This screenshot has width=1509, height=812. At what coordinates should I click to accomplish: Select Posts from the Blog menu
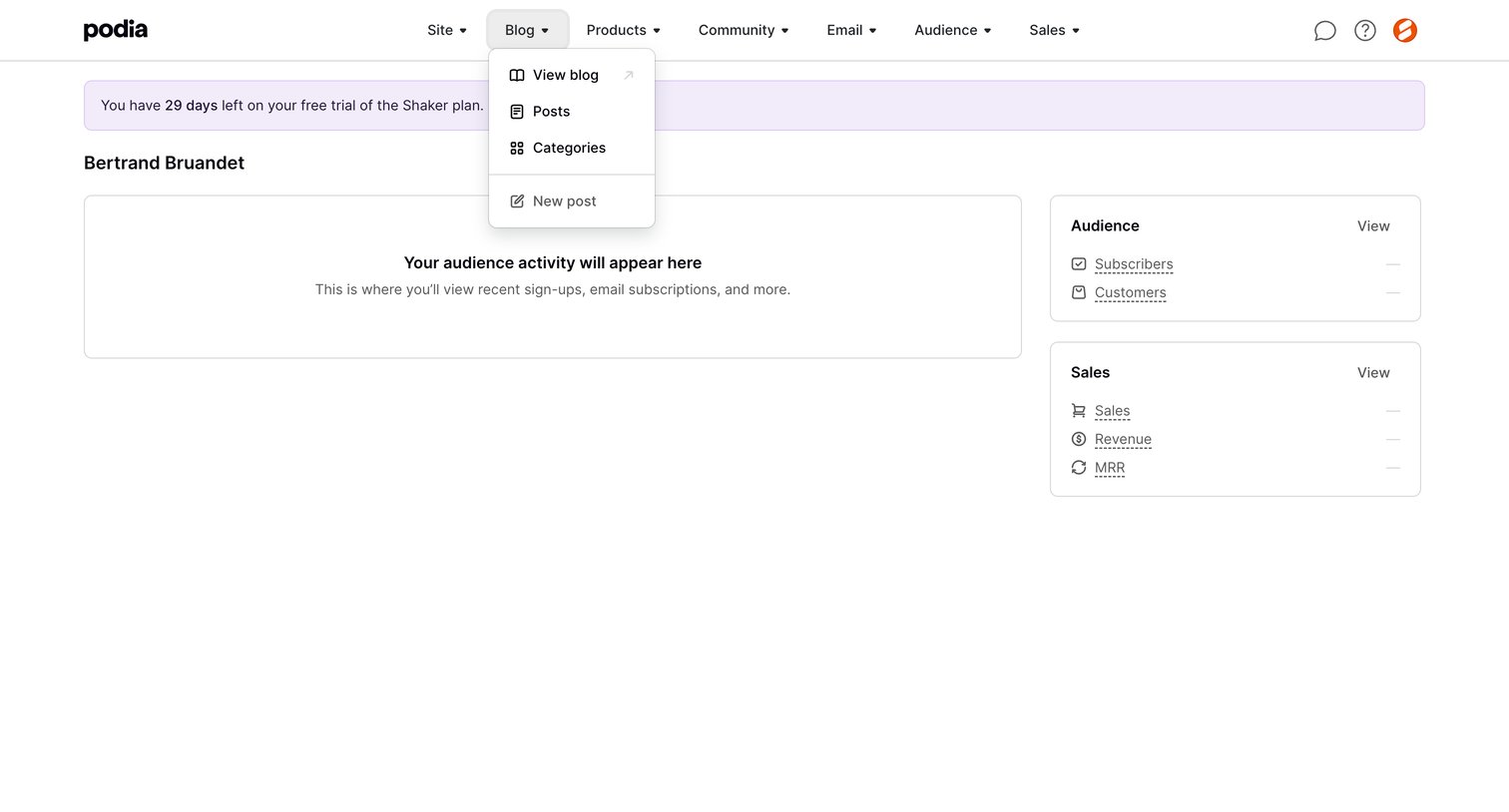(x=572, y=112)
